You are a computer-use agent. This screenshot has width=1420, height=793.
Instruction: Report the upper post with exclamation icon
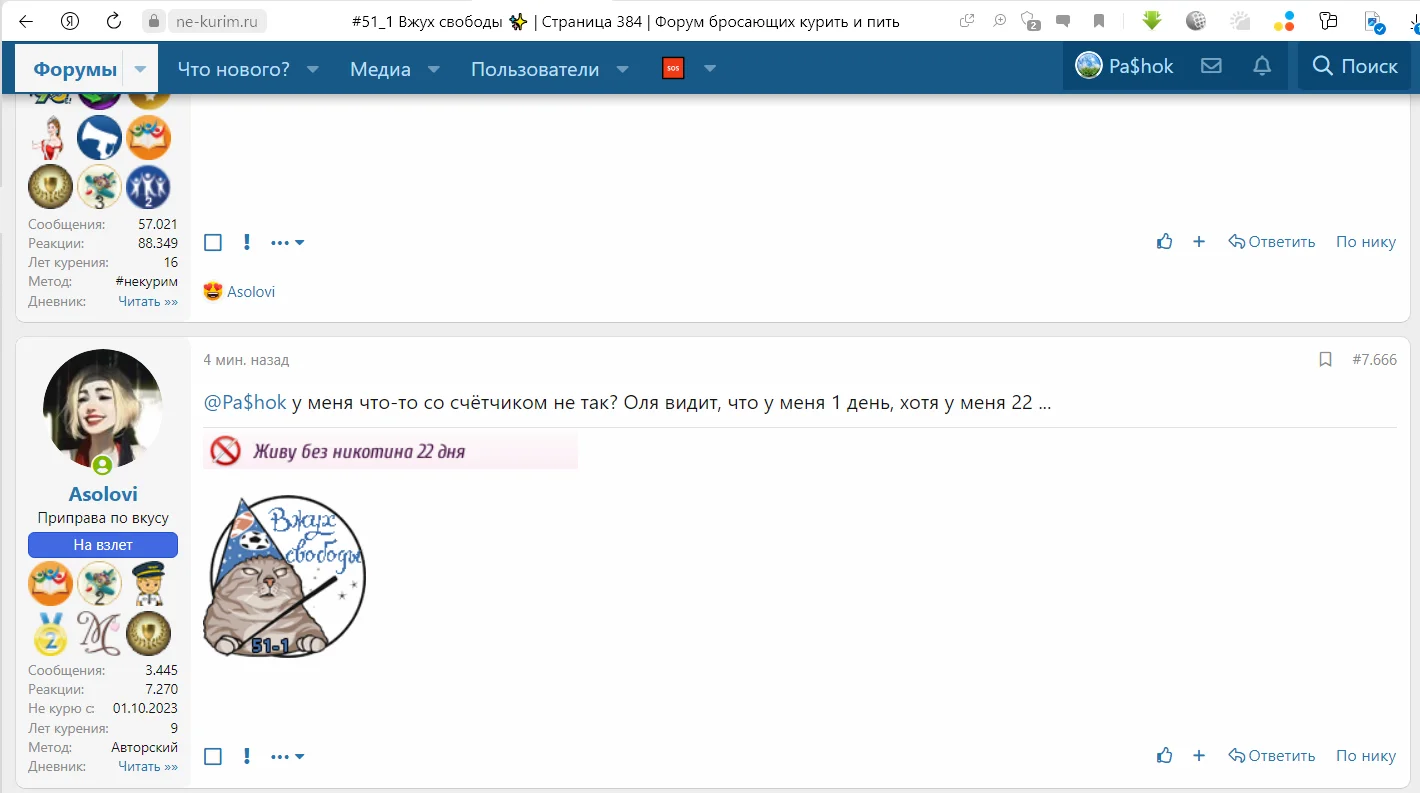point(246,242)
